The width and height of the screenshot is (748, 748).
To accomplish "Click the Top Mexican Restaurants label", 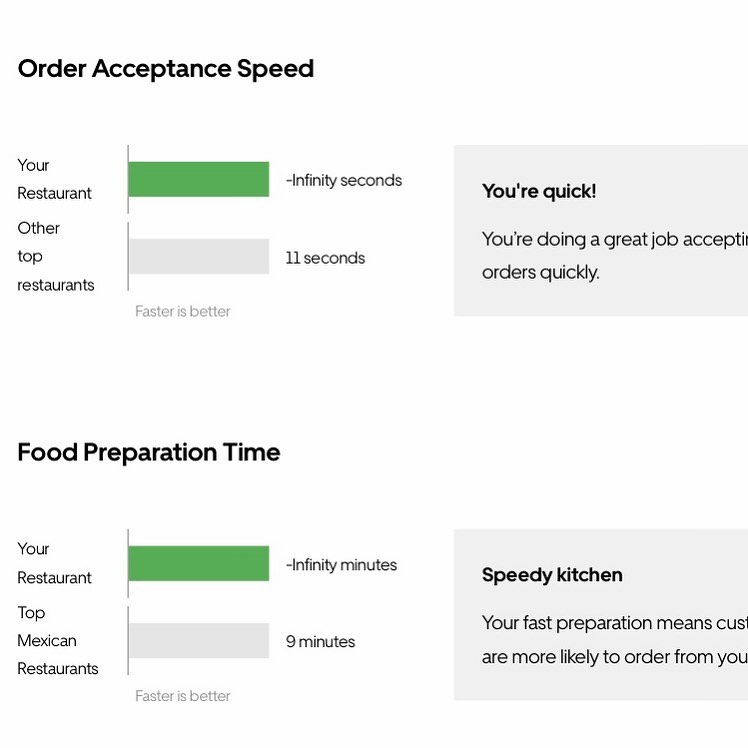I will tap(58, 641).
